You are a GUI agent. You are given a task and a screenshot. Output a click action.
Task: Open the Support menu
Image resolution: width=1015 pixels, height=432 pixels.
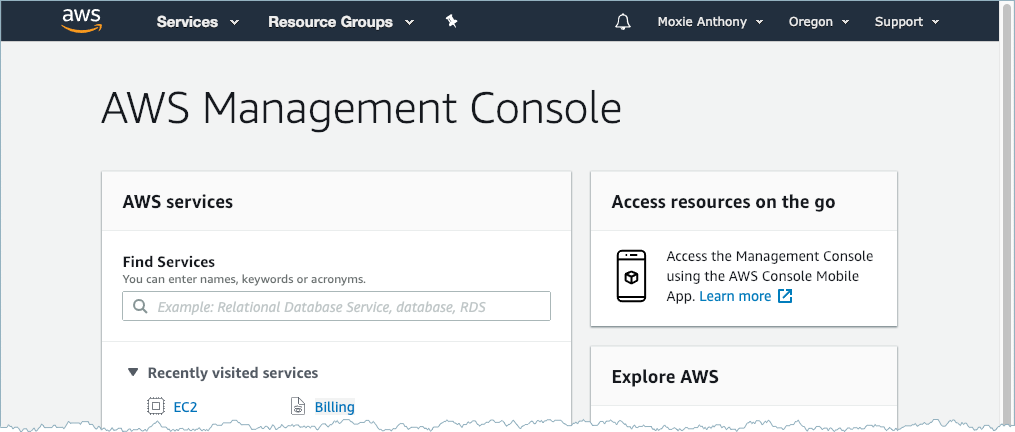906,22
